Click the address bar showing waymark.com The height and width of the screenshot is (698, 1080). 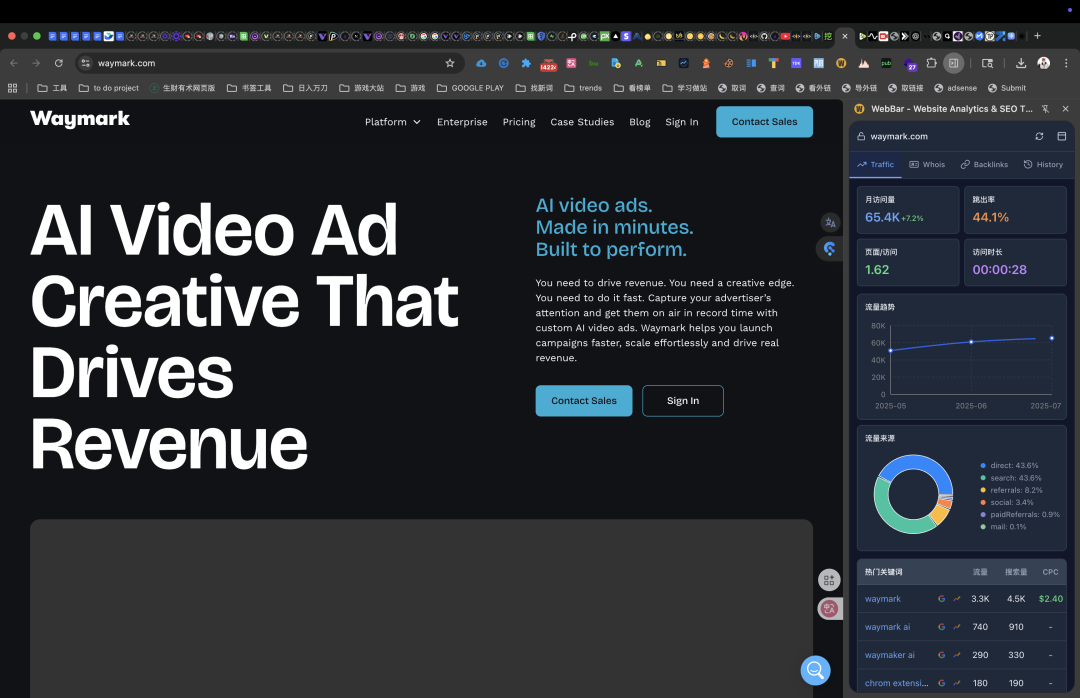pos(269,63)
